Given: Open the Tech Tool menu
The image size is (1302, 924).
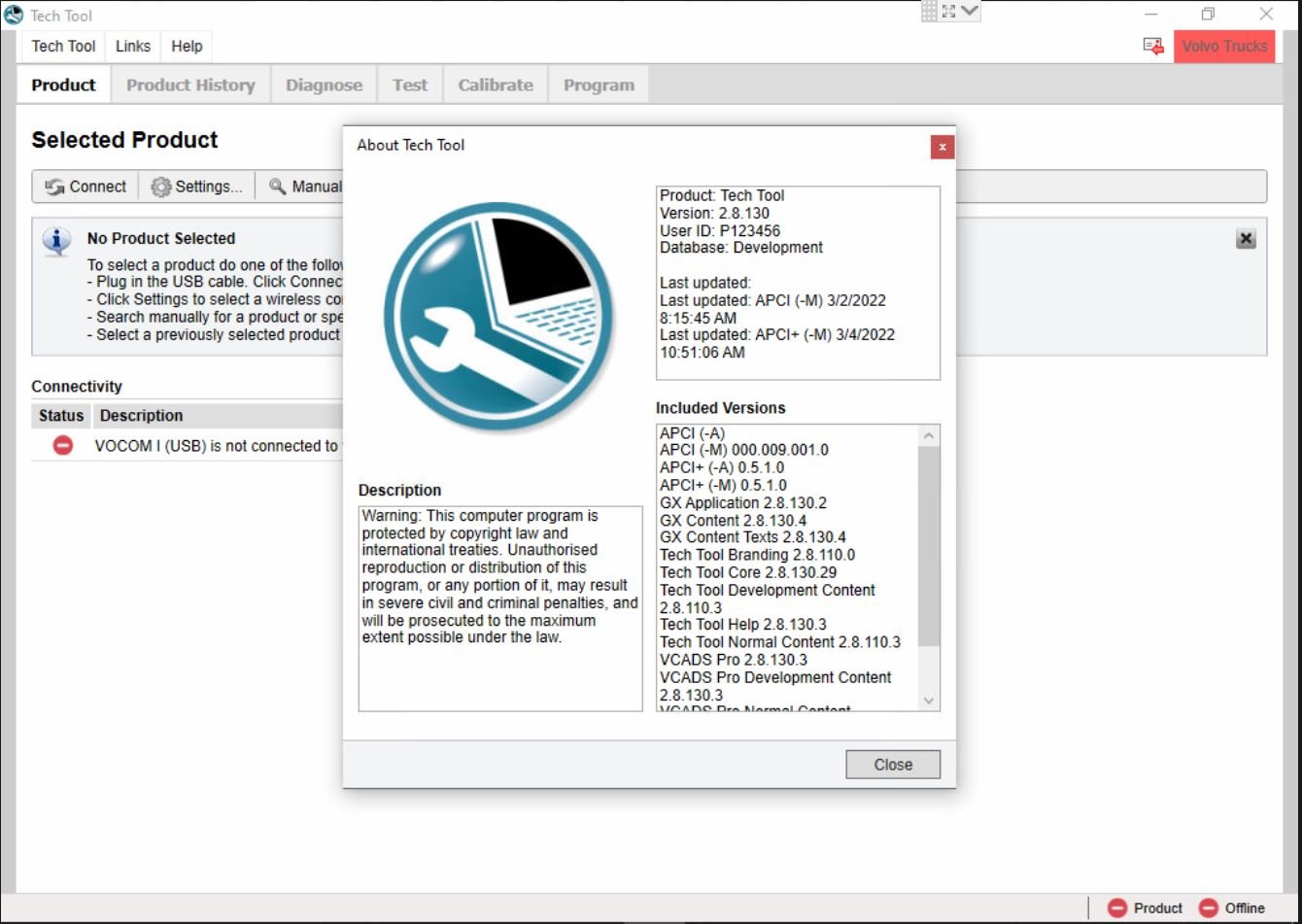Looking at the screenshot, I should tap(64, 46).
